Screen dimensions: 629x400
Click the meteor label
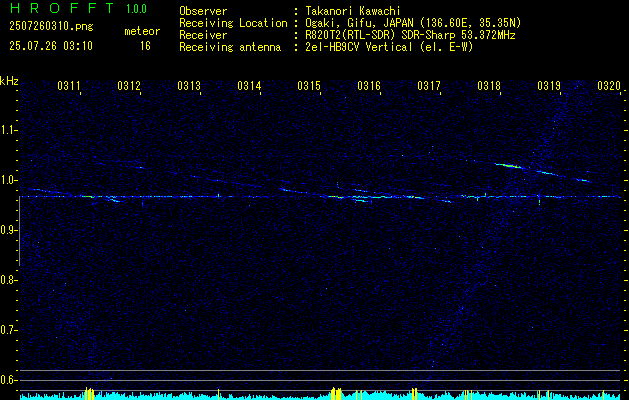(x=142, y=31)
